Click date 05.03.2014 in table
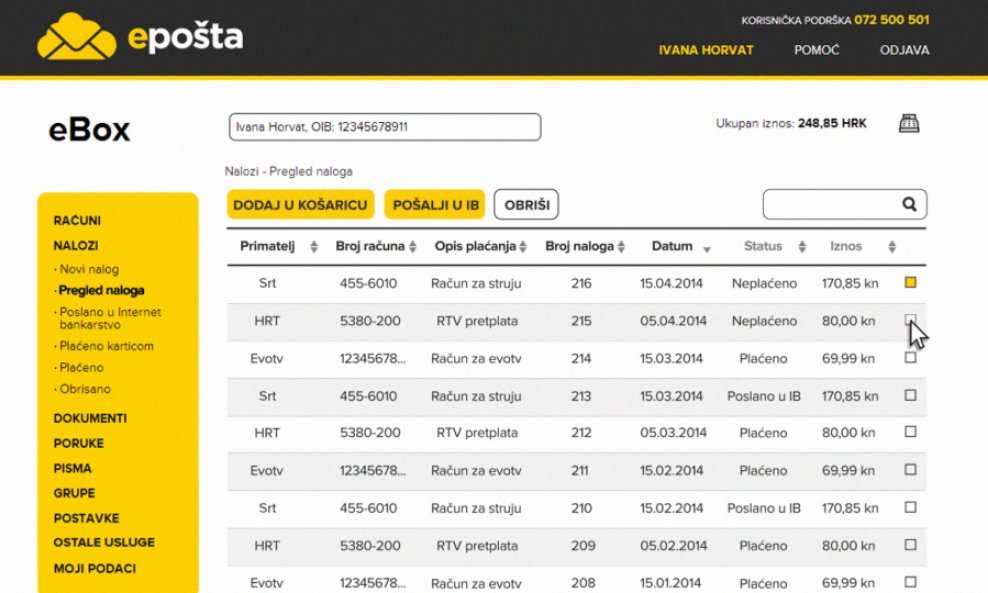Image resolution: width=988 pixels, height=593 pixels. click(673, 433)
